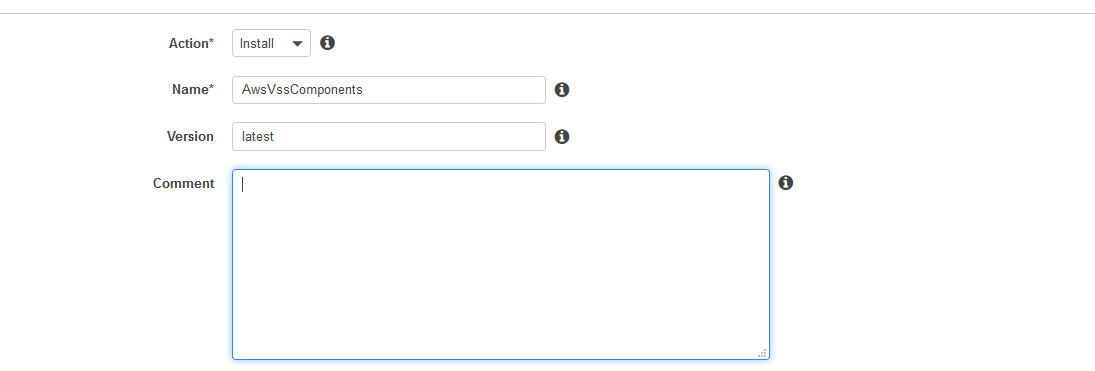The height and width of the screenshot is (371, 1095).
Task: Place cursor after AwsVssComponents text
Action: 364,90
